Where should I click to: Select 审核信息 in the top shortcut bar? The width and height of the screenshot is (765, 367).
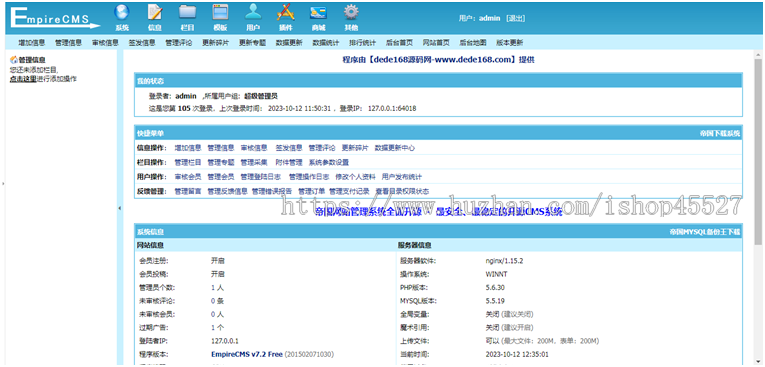coord(105,42)
